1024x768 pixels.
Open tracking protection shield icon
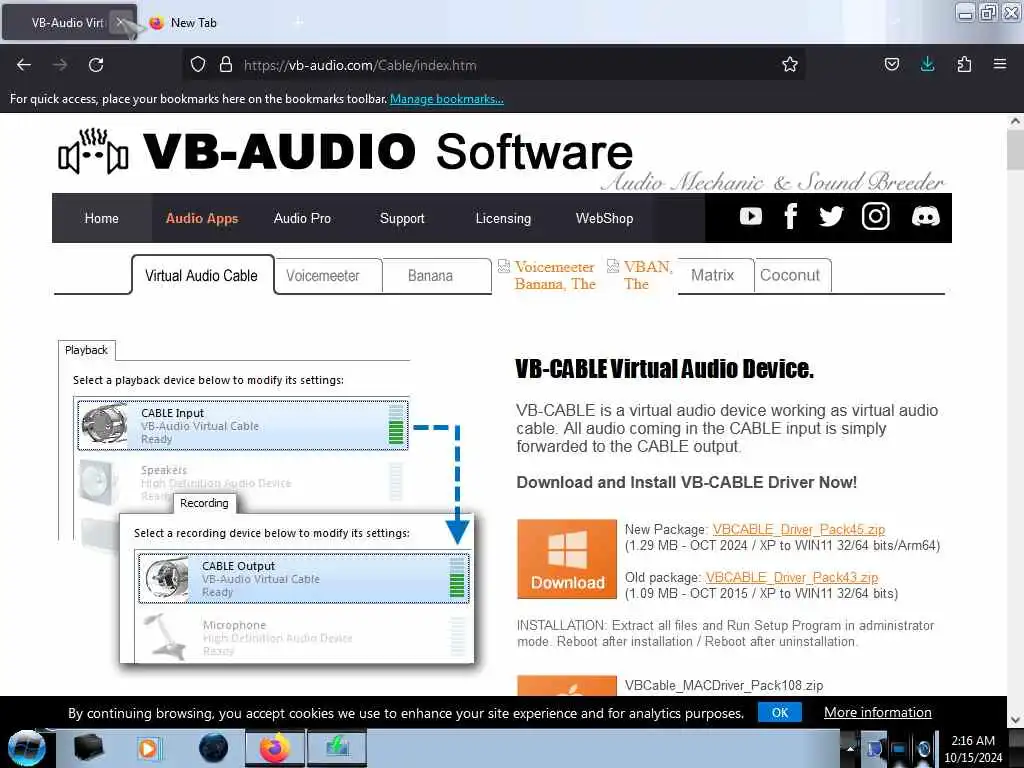198,65
